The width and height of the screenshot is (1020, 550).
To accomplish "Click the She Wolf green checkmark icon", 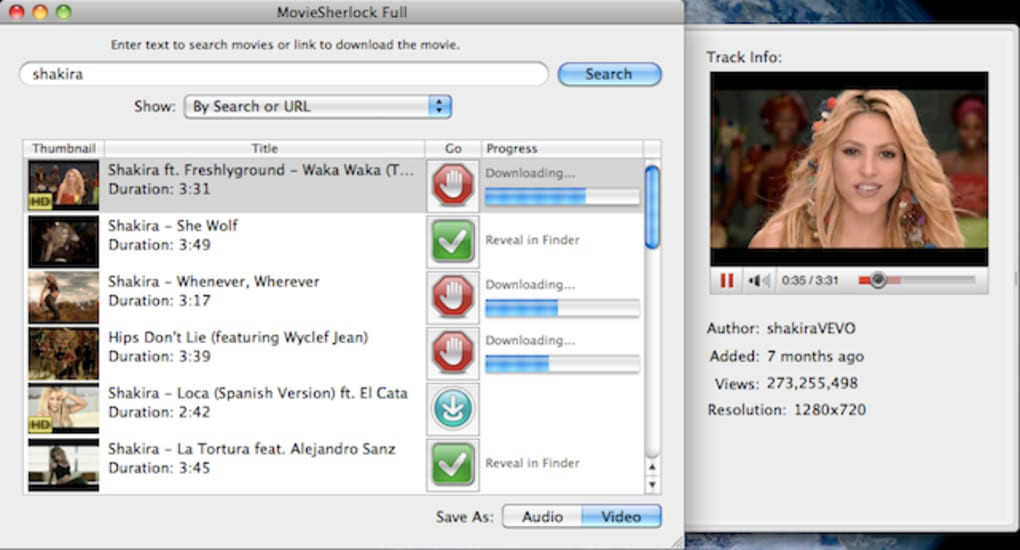I will (x=453, y=241).
